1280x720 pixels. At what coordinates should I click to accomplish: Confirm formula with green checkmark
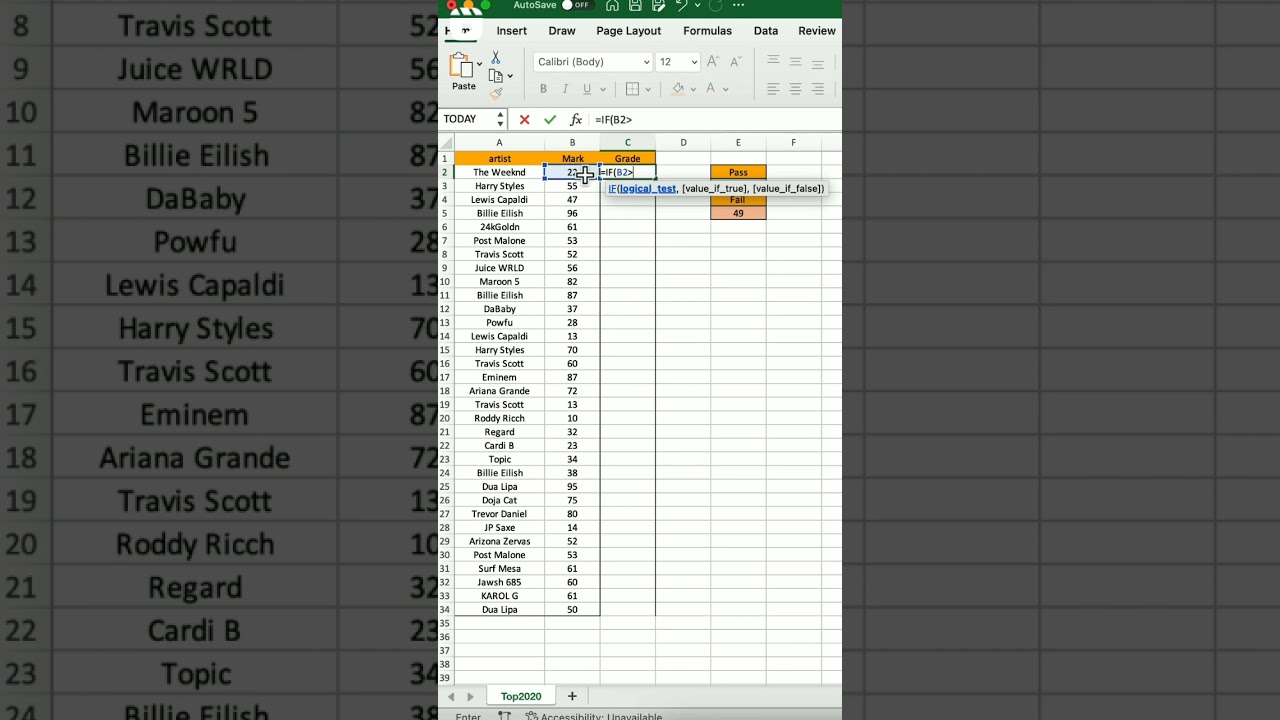tap(550, 119)
